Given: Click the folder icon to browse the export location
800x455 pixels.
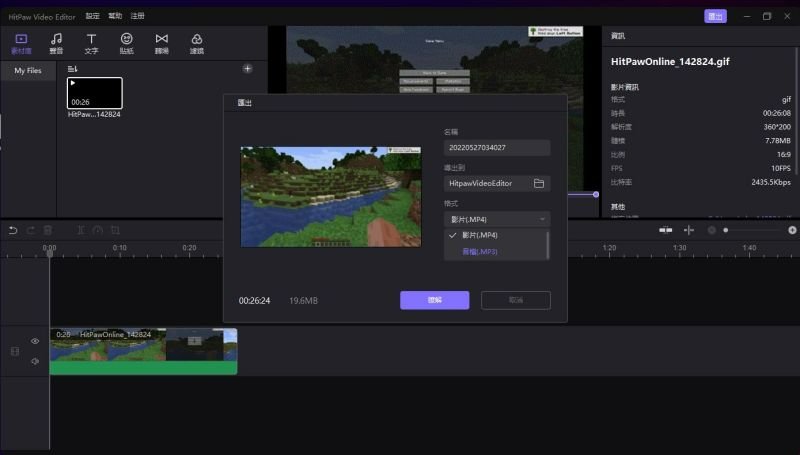Looking at the screenshot, I should (x=539, y=183).
